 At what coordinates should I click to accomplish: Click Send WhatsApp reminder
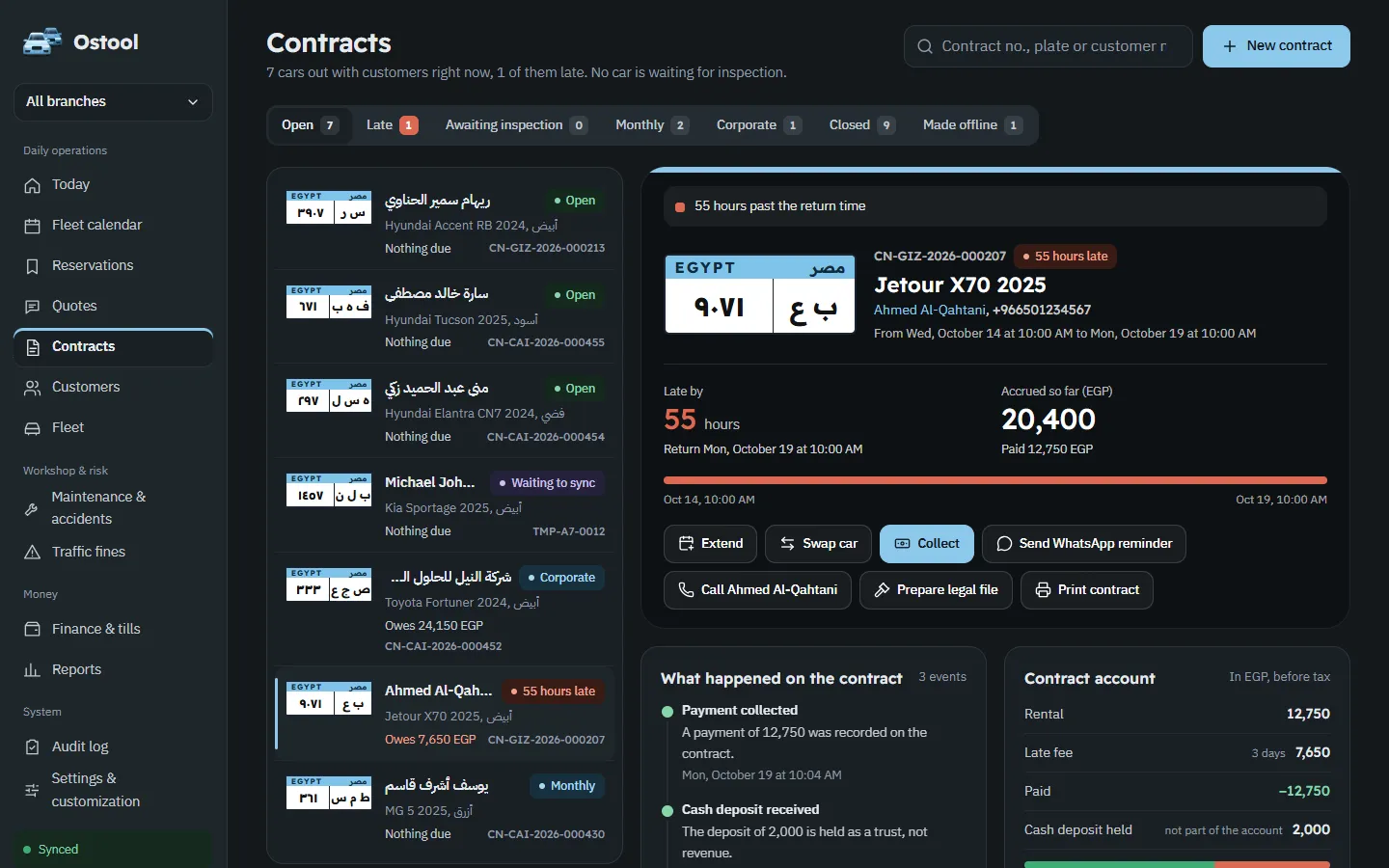click(x=1084, y=544)
